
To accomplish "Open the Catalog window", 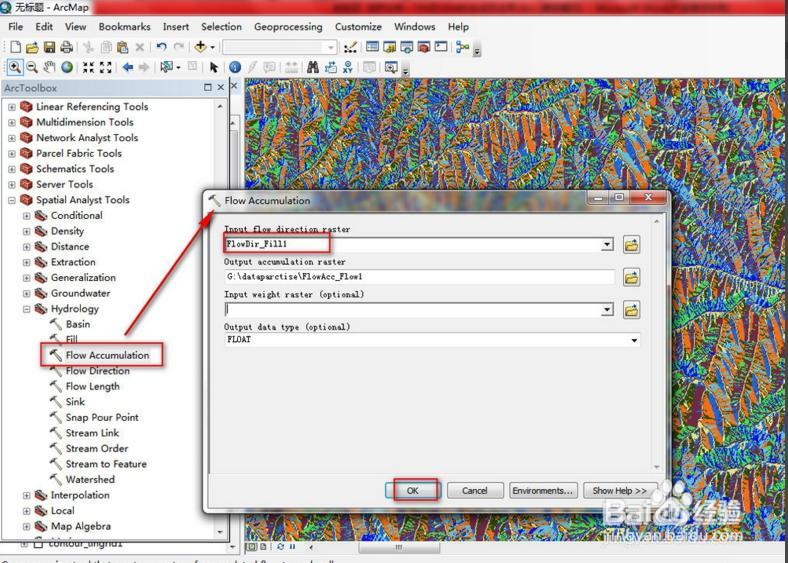I will point(389,47).
